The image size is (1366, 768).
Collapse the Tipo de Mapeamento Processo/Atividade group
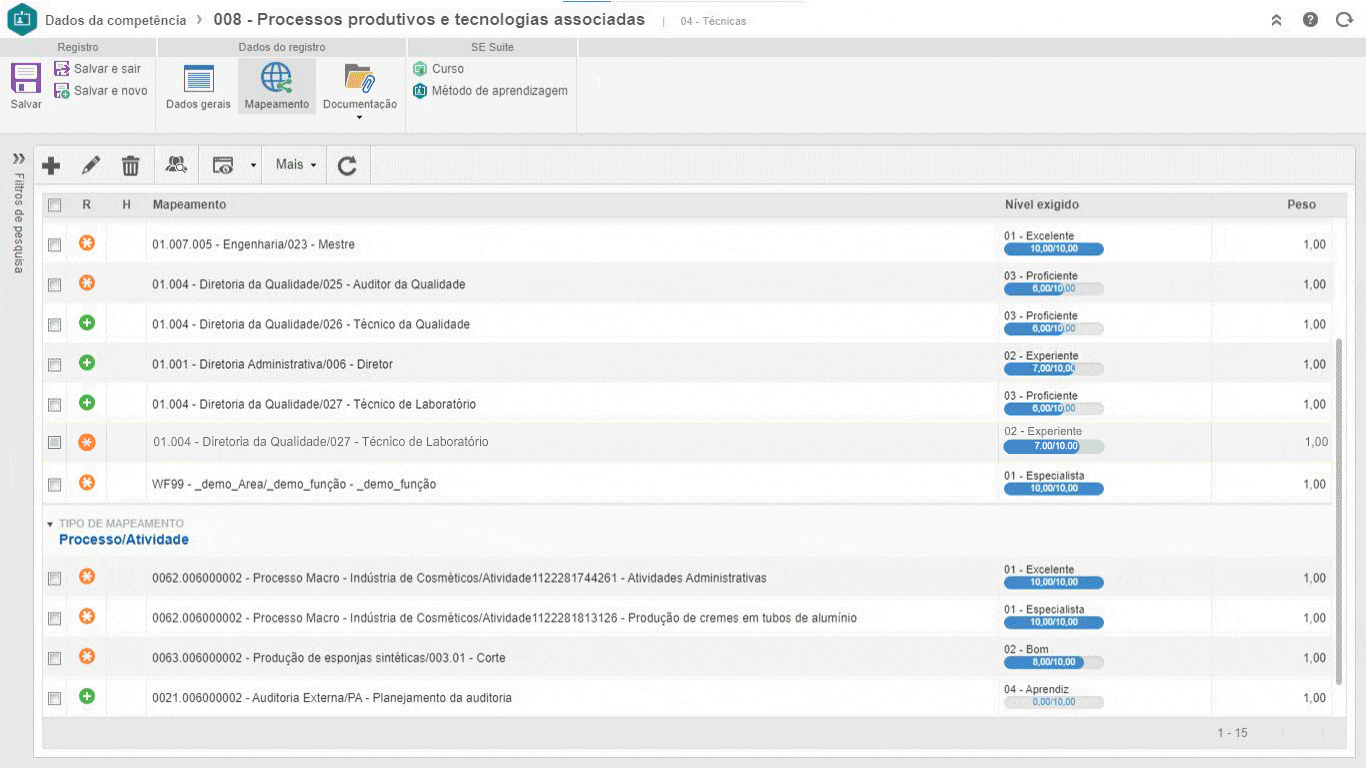coord(50,524)
